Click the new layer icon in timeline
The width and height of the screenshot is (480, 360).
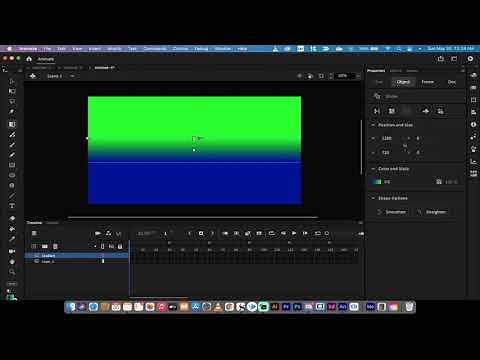pyautogui.click(x=34, y=246)
